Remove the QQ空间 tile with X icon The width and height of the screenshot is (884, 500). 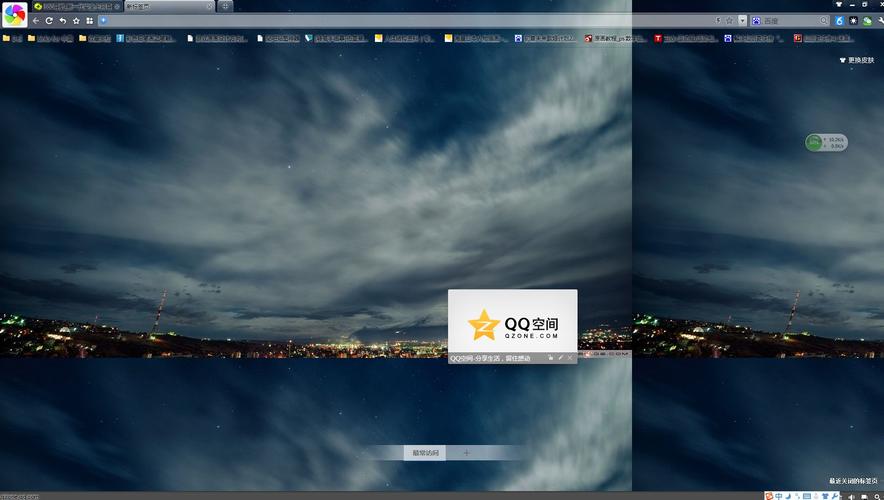pos(570,358)
